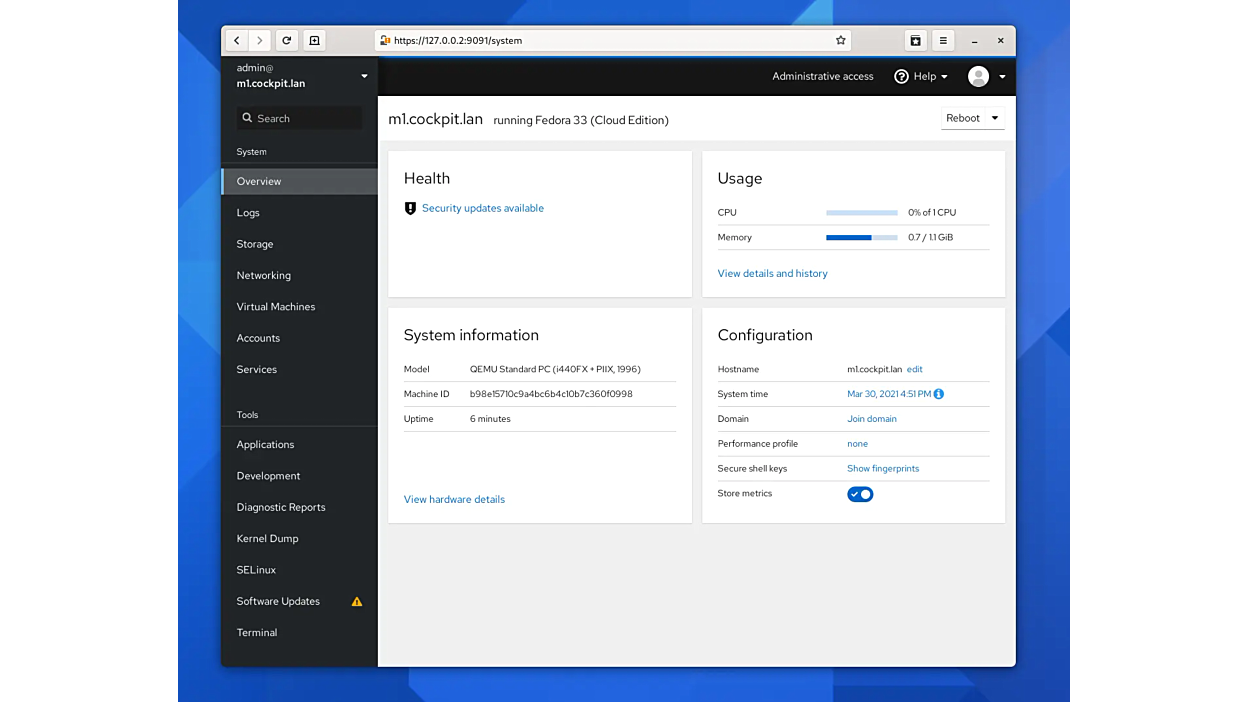The width and height of the screenshot is (1248, 702).
Task: Click the Security updates available link
Action: pyautogui.click(x=483, y=208)
